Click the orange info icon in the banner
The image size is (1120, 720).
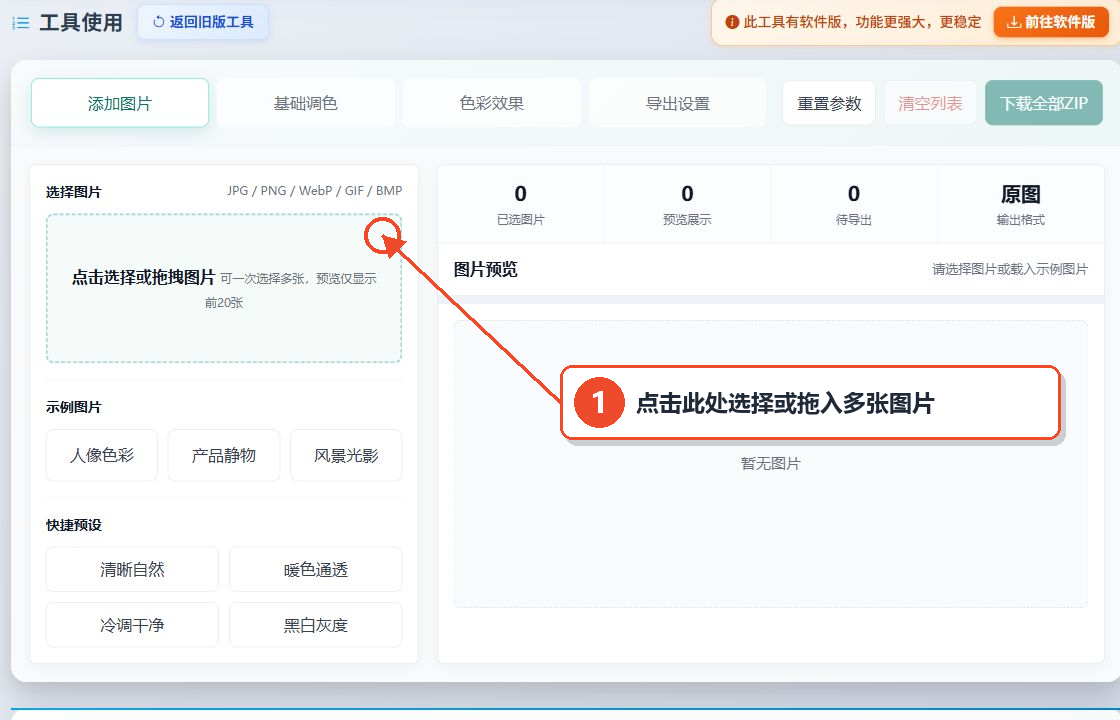[731, 22]
